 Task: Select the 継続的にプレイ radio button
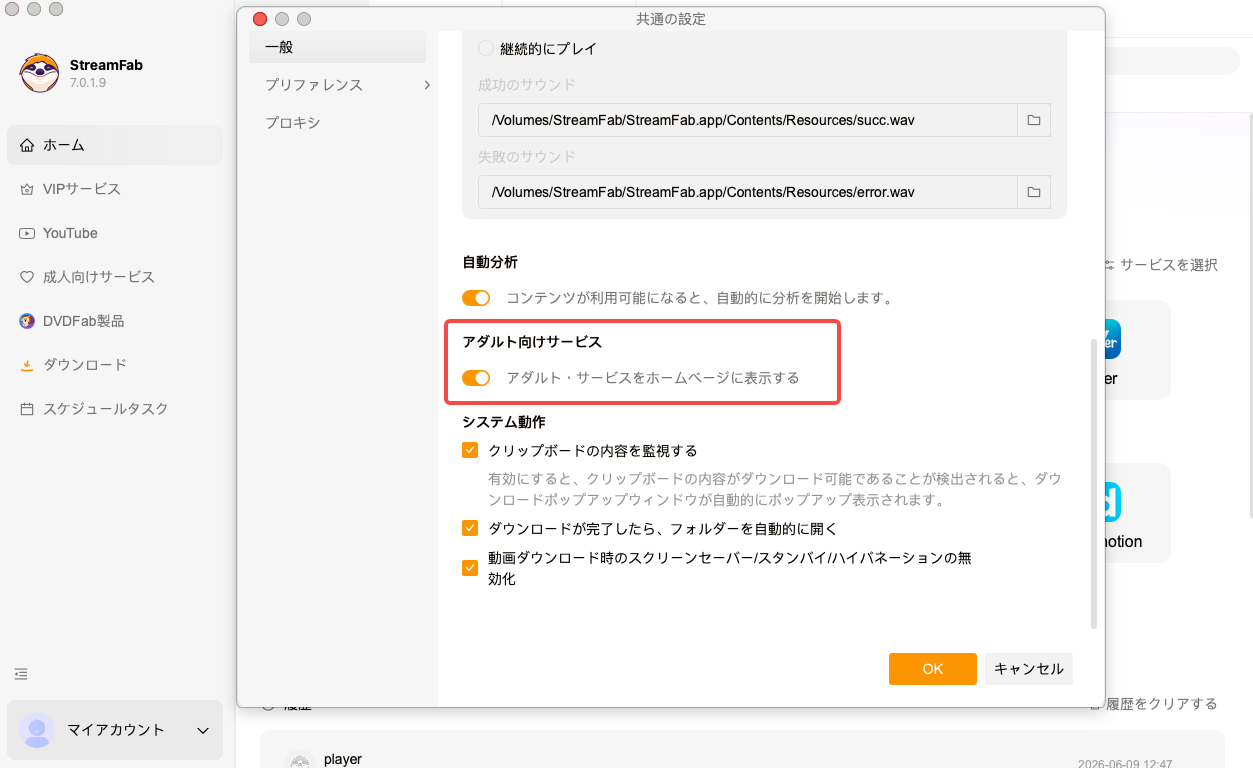[x=486, y=48]
